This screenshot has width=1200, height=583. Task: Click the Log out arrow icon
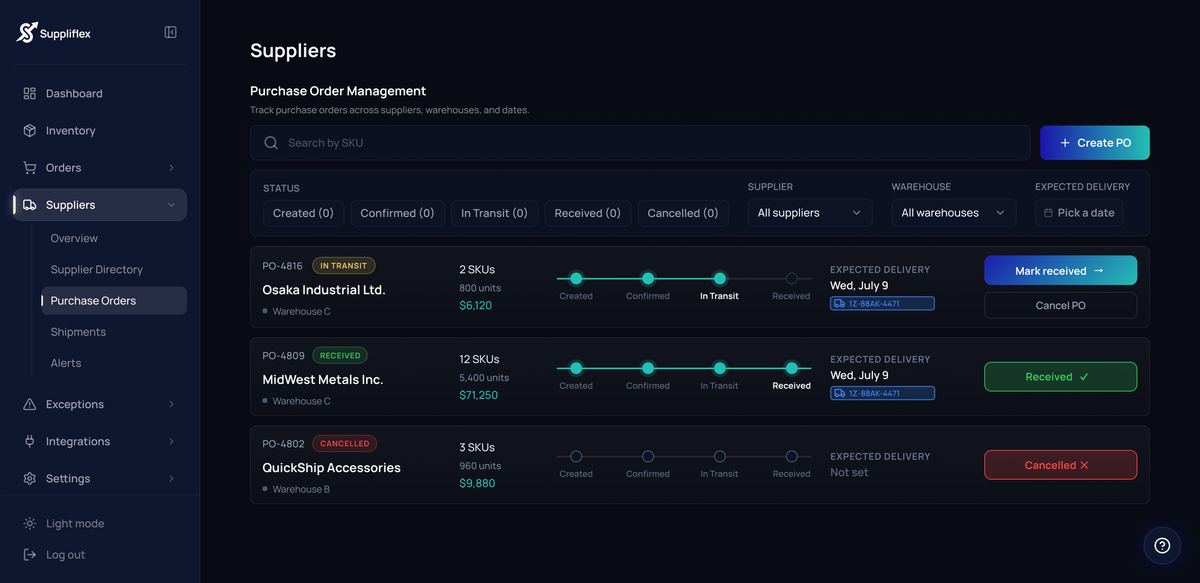(x=29, y=554)
